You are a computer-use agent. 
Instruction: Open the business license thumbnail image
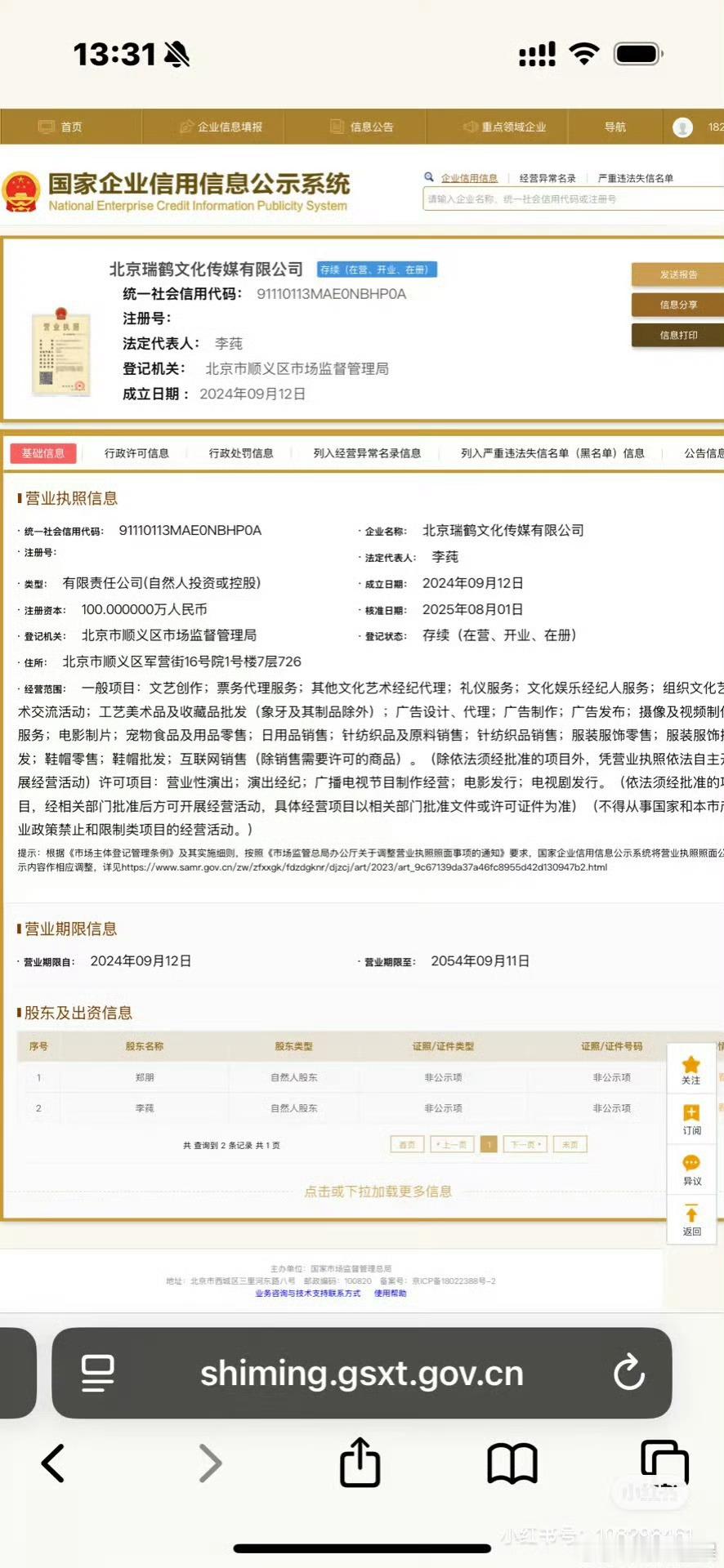tap(61, 351)
